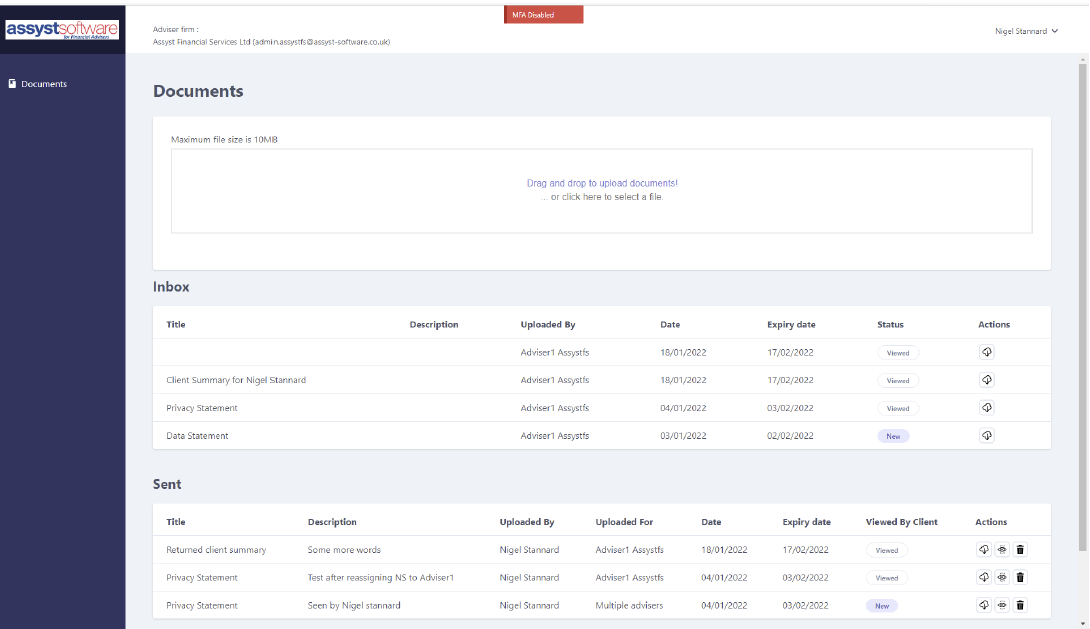Open the Nigel Stannard user dropdown
This screenshot has width=1090, height=629.
pyautogui.click(x=1026, y=31)
